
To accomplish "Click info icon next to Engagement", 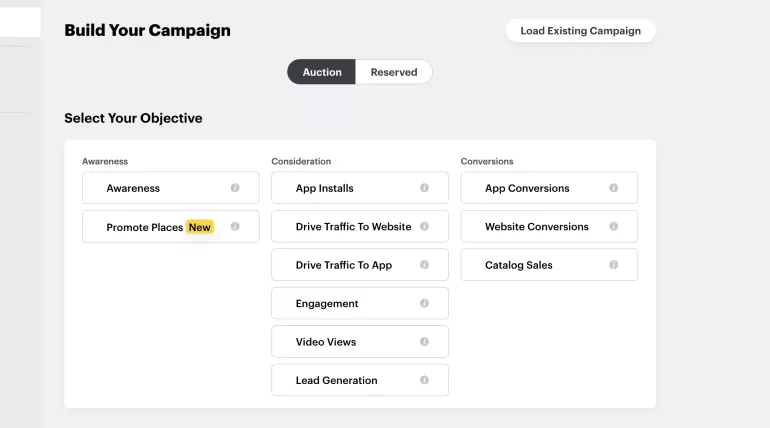I will 424,303.
